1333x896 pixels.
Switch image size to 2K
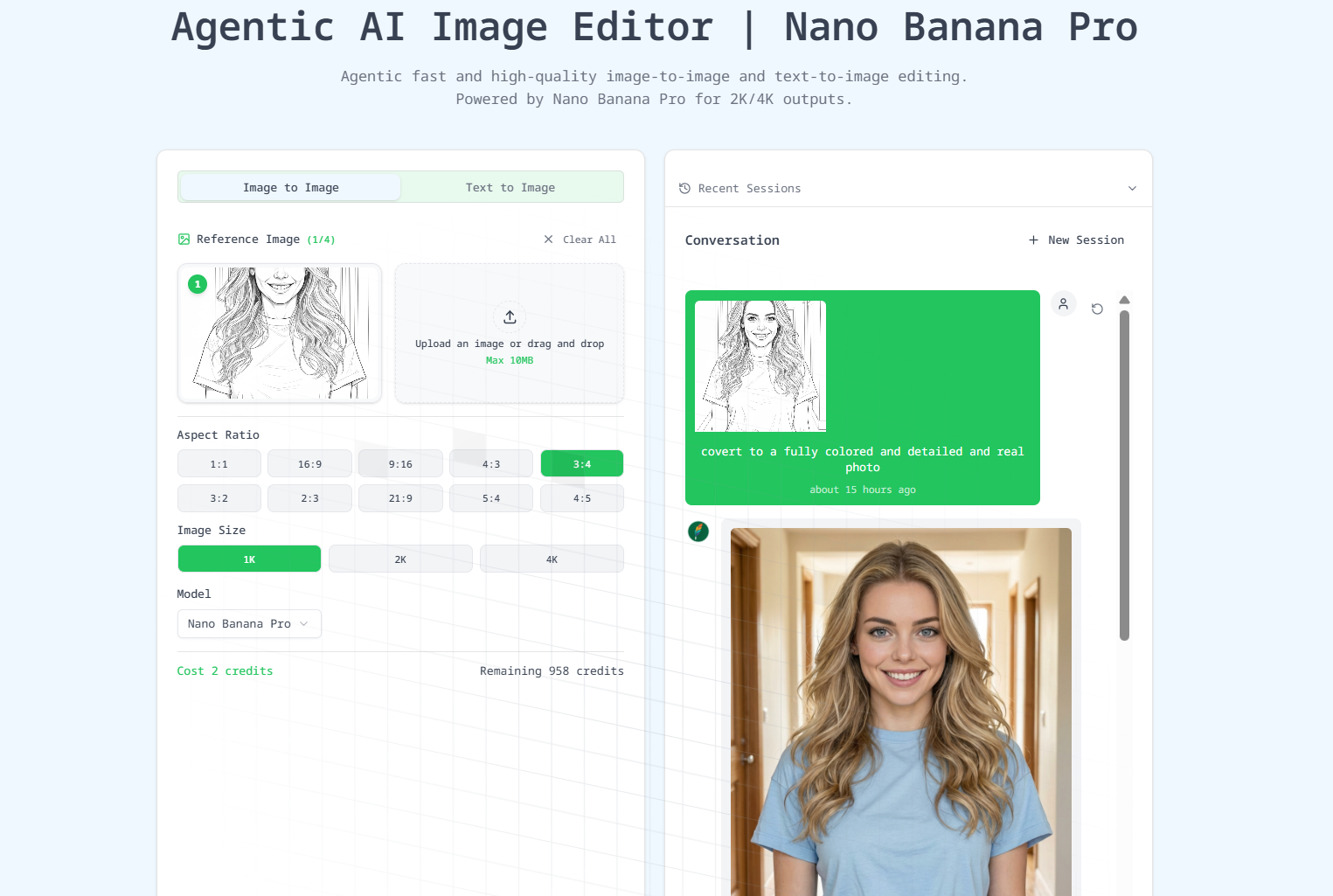pos(400,559)
